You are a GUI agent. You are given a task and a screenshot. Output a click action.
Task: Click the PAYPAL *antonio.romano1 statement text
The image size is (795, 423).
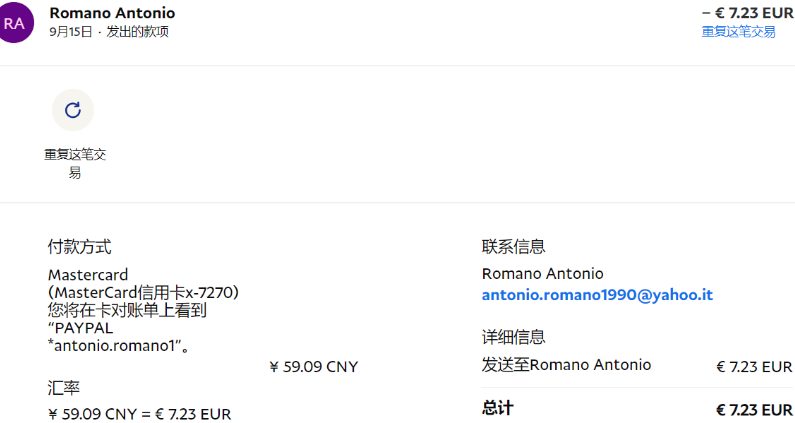(118, 337)
